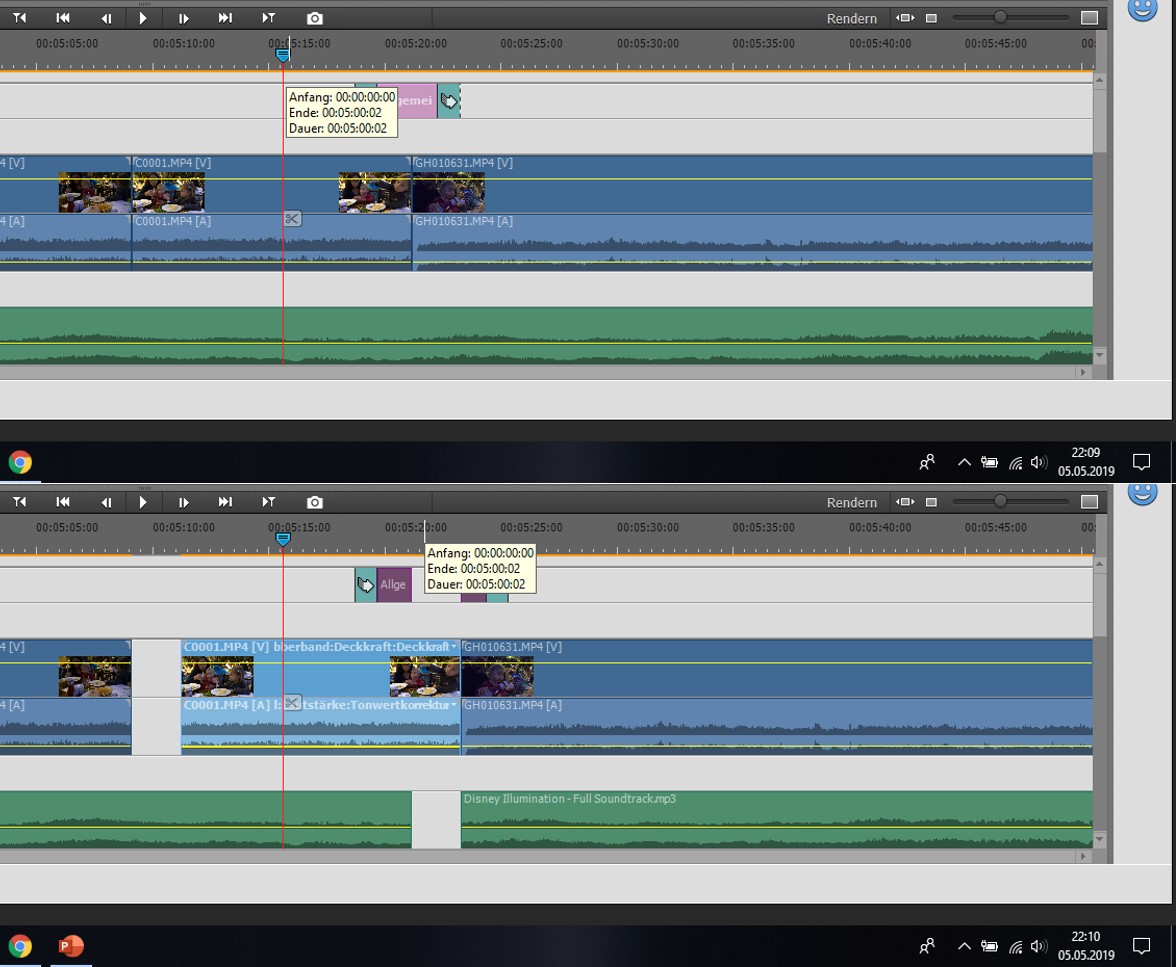1176x967 pixels.
Task: Select the purple Allge title clip
Action: 394,584
